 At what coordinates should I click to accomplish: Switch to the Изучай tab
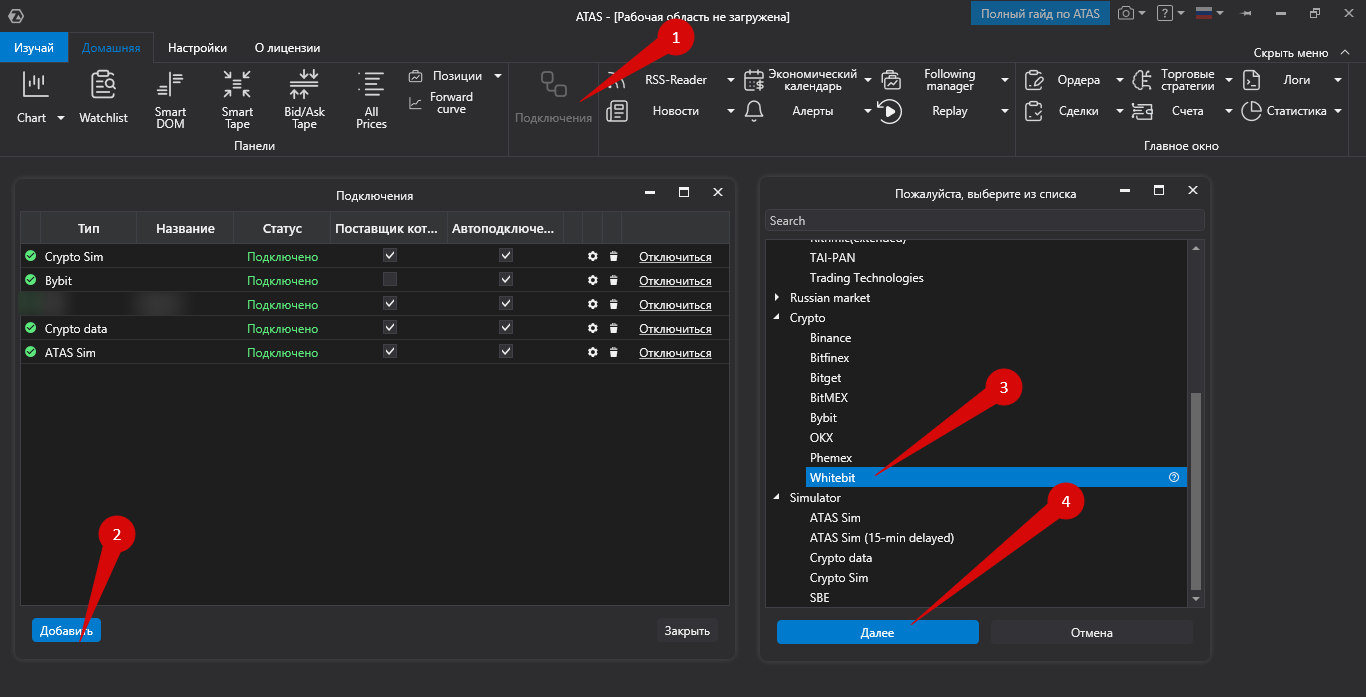tap(34, 48)
